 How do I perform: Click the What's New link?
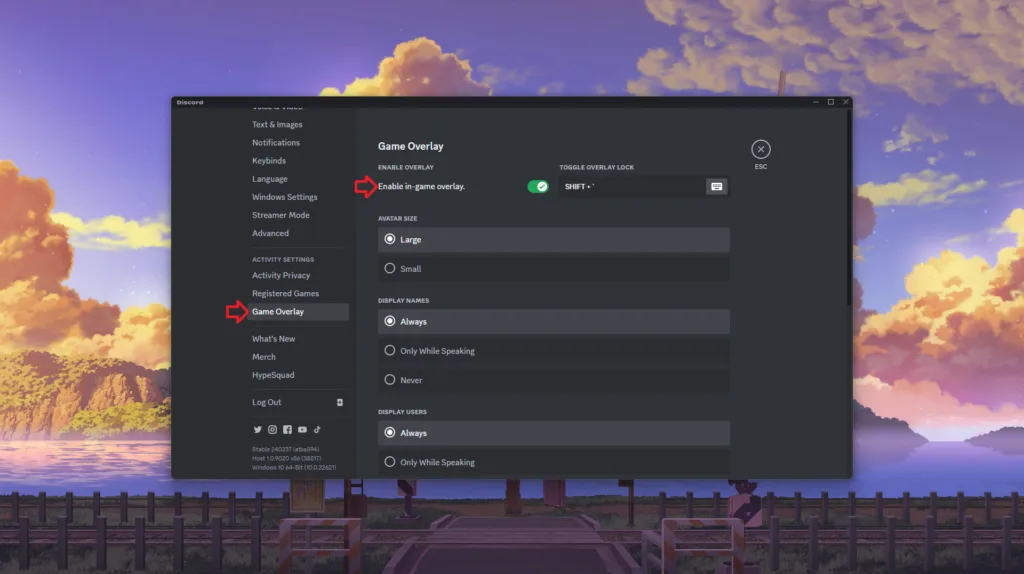coord(273,339)
